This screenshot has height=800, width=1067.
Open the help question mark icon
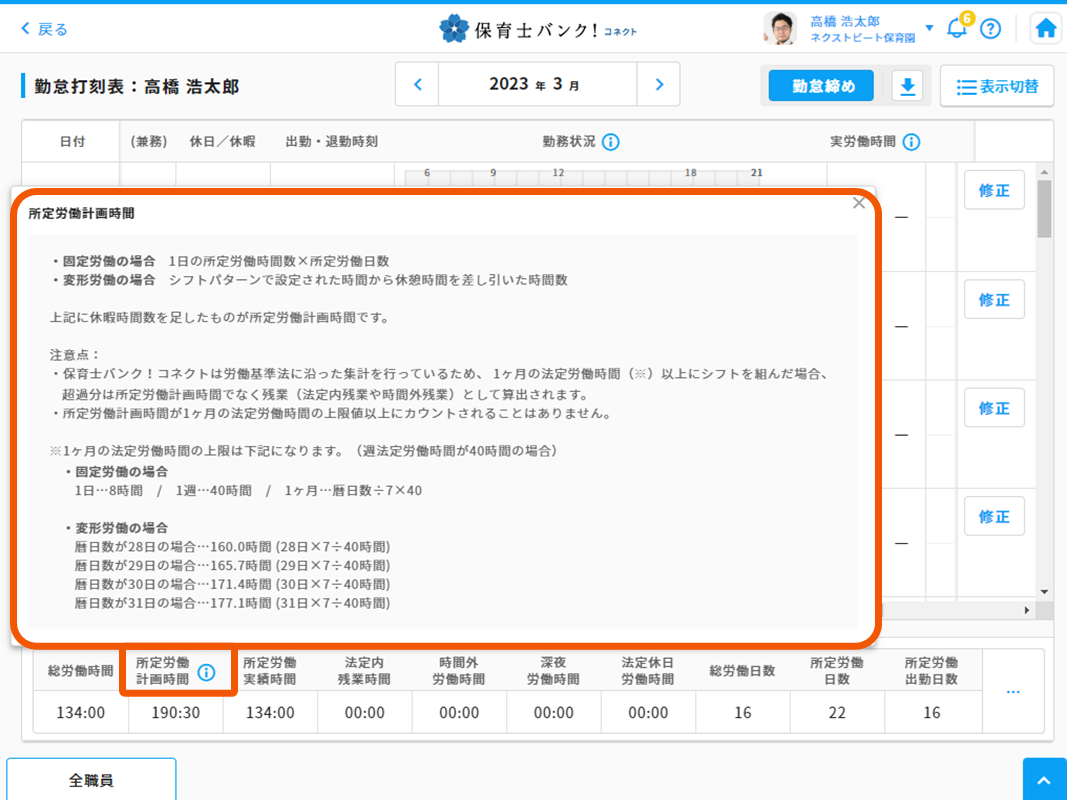(990, 28)
